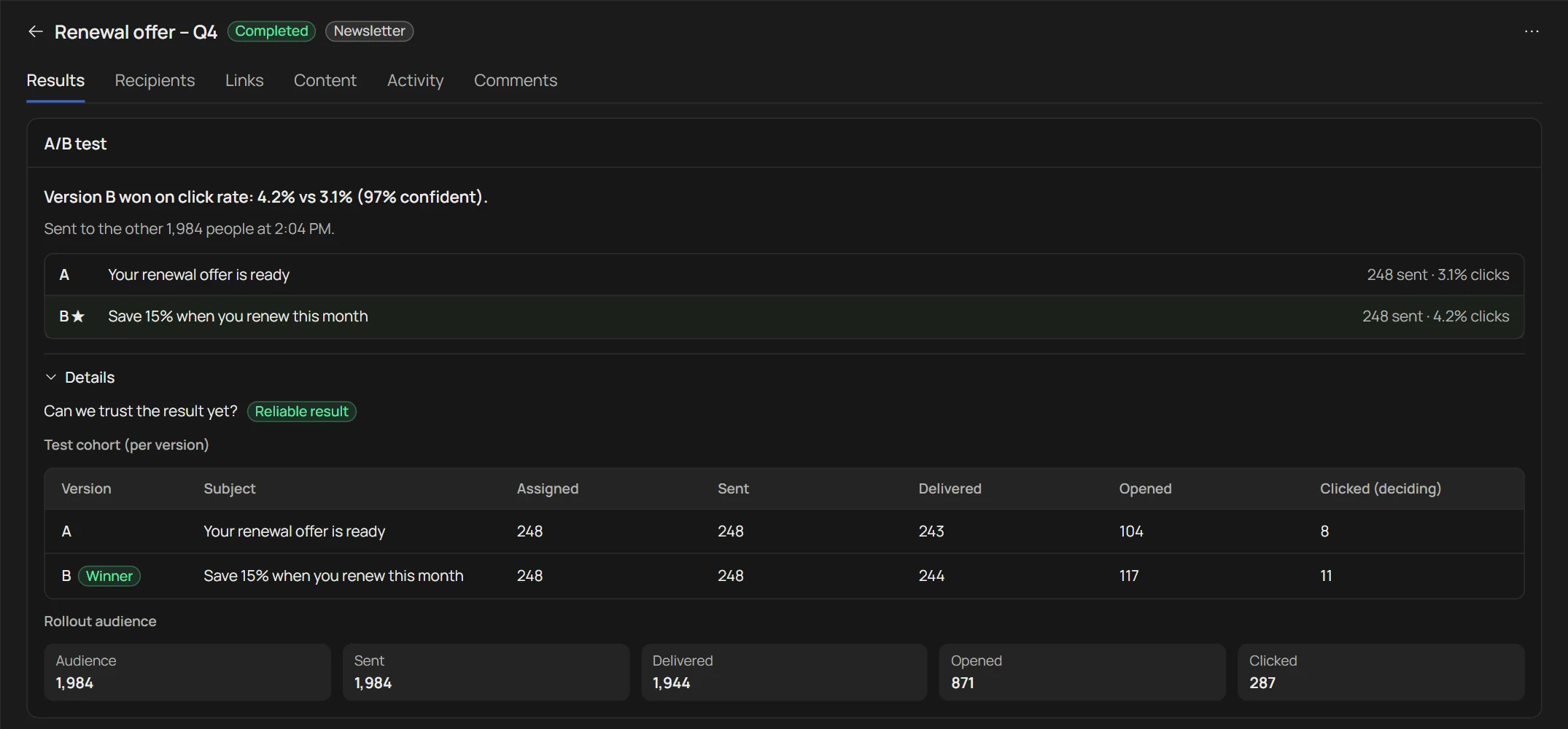
Task: Click the 'A/B test' panel heading
Action: click(75, 144)
